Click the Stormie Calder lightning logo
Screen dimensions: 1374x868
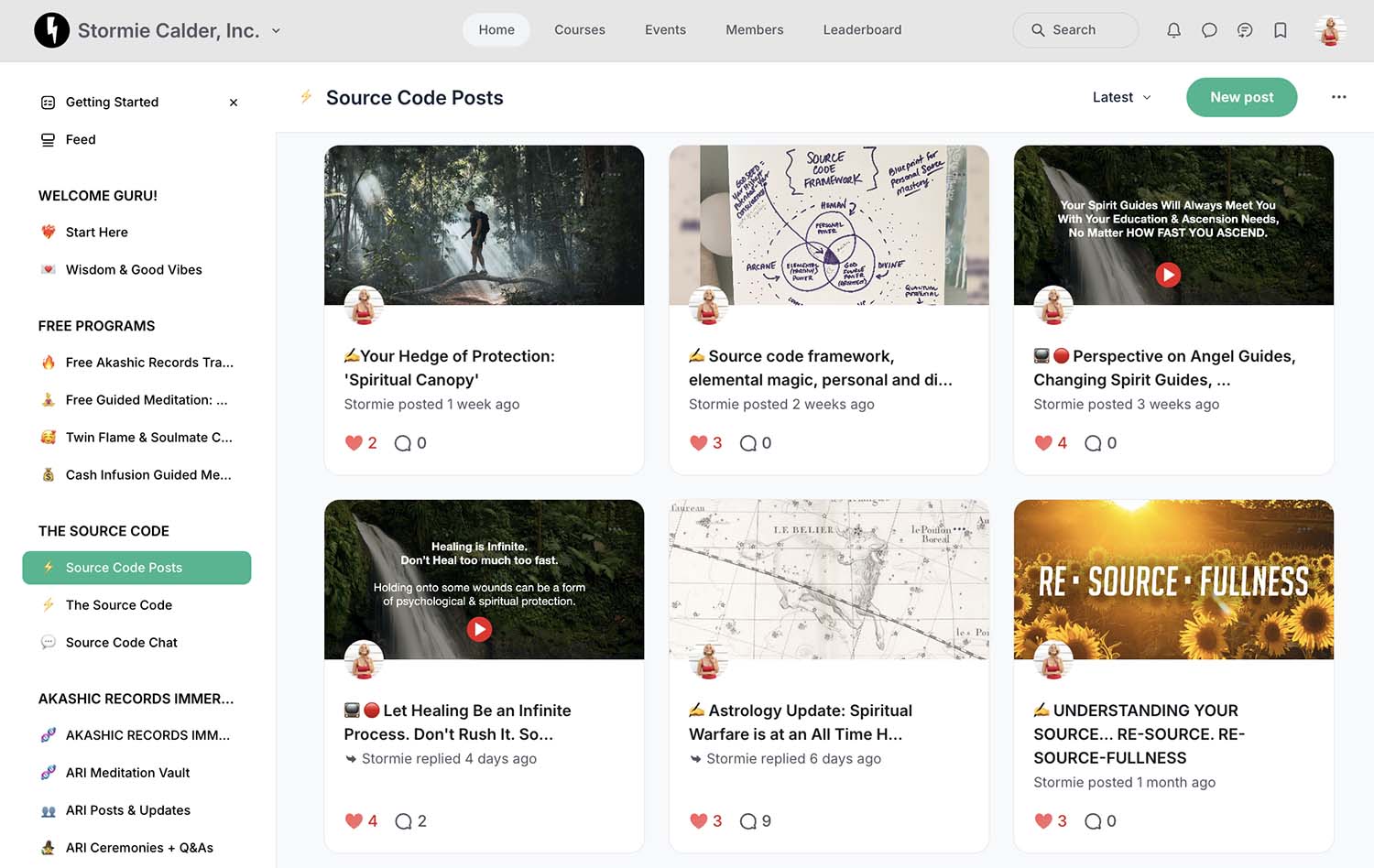coord(52,30)
